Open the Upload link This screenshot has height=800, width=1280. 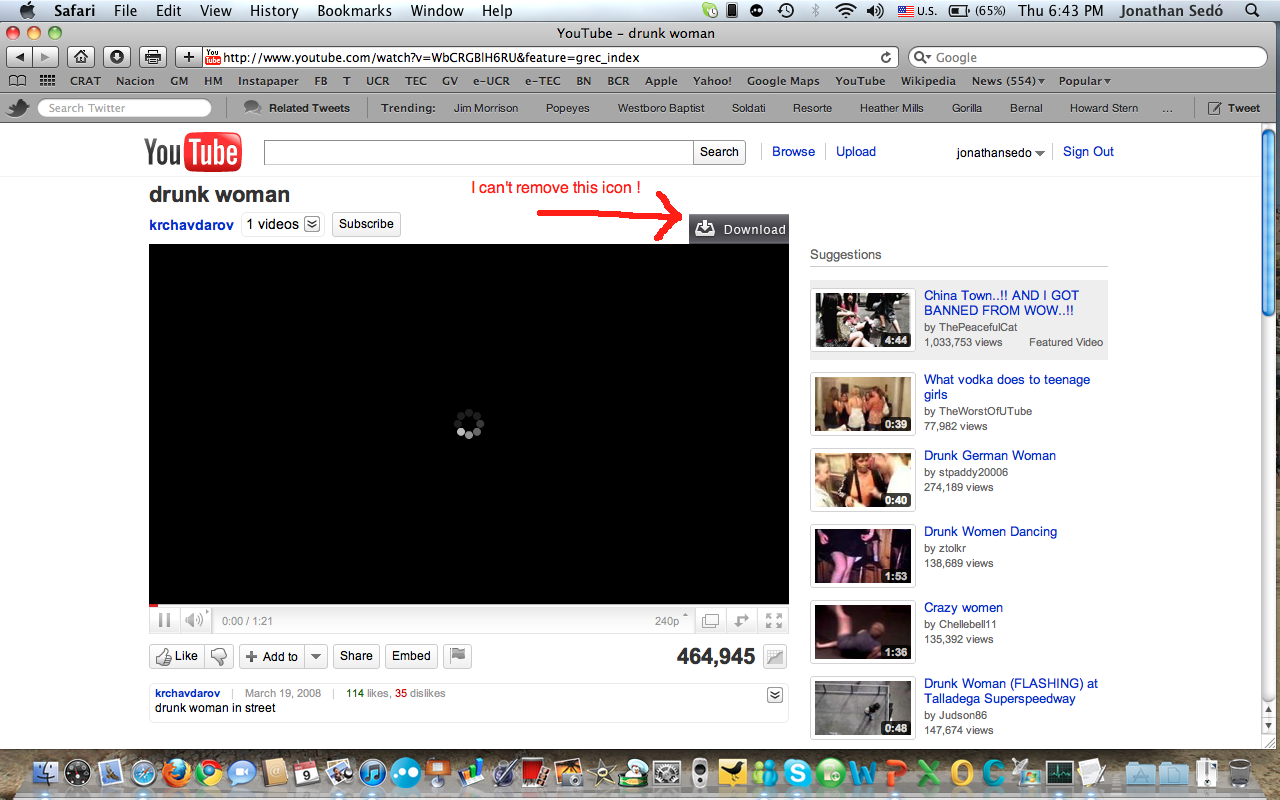click(x=856, y=152)
